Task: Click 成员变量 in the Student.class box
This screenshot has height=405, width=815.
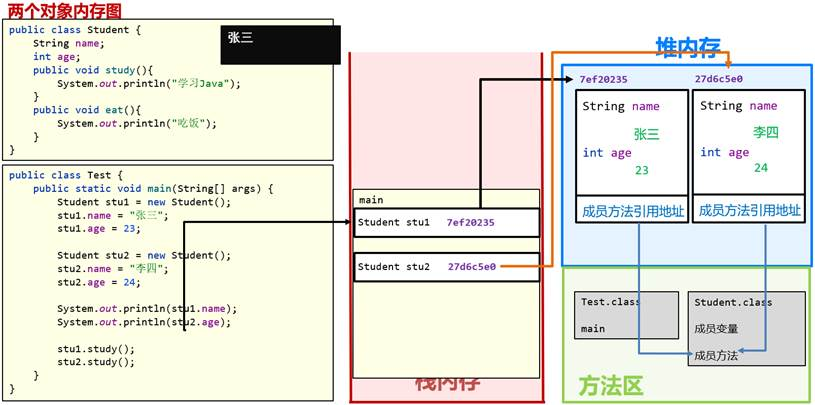Action: click(x=716, y=329)
